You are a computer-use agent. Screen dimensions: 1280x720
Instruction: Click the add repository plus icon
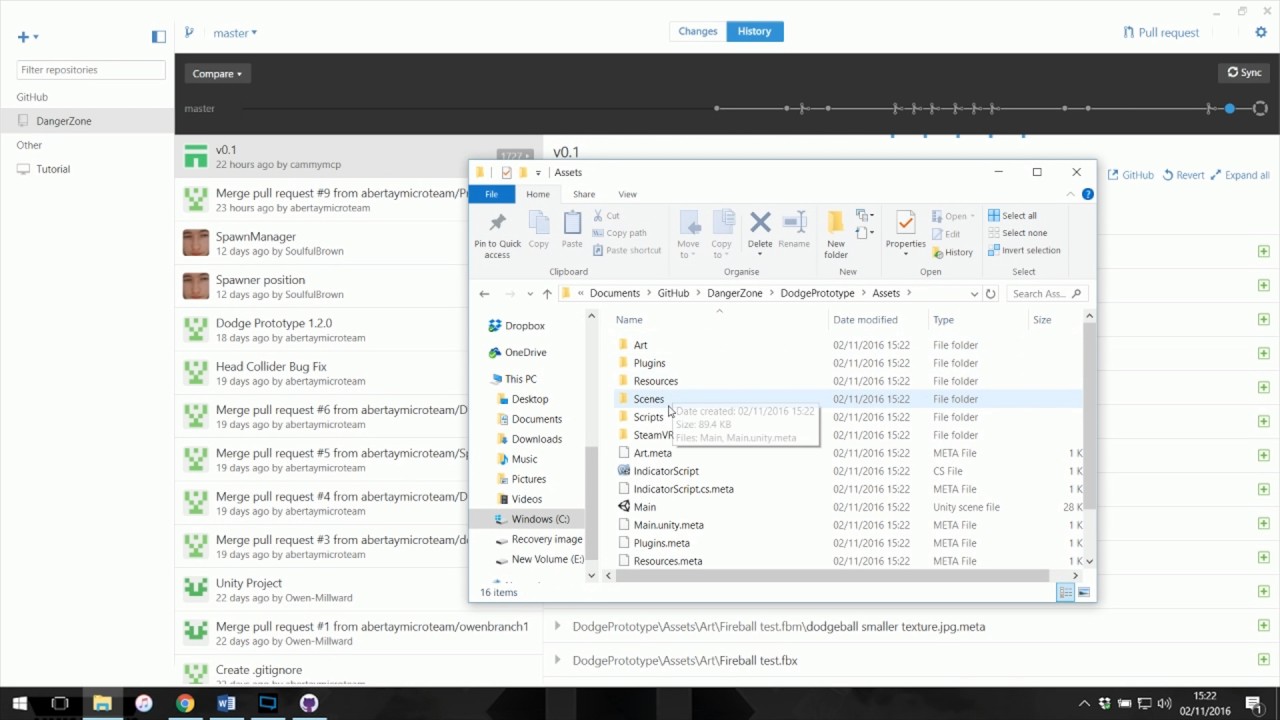pos(23,37)
